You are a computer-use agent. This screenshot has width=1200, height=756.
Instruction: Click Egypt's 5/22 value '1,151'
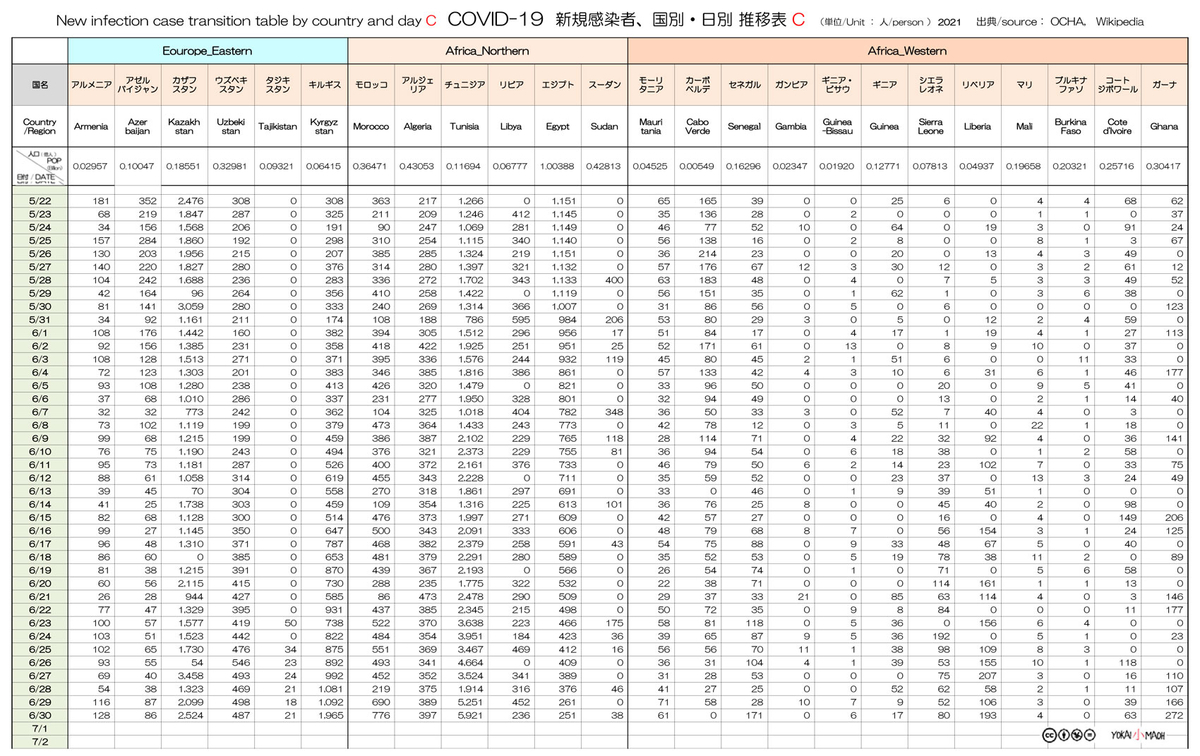click(563, 202)
